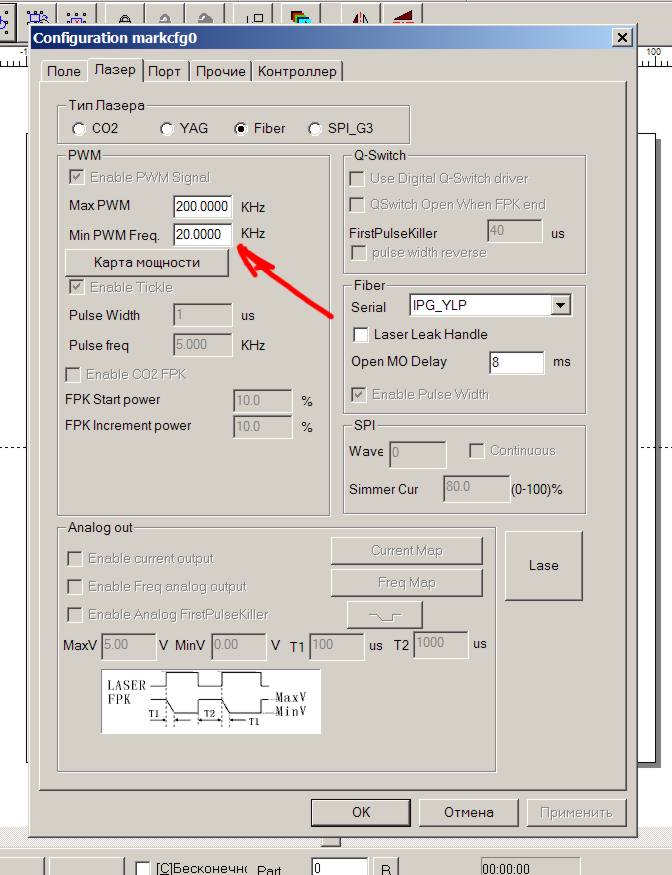Click the Open MO Delay input field

[516, 362]
